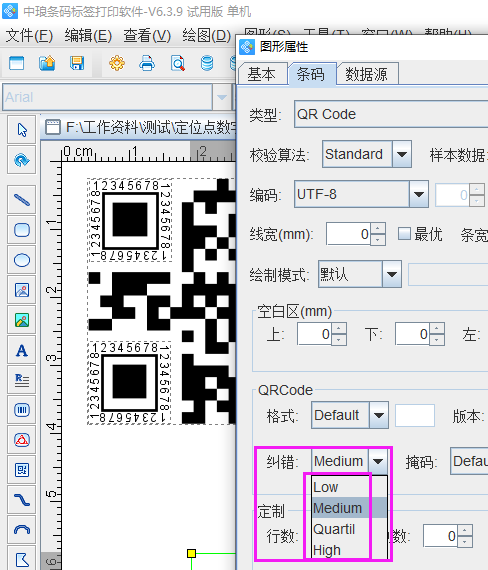This screenshot has width=488, height=570.
Task: Click the empty field next to 格式 dropdown
Action: tap(415, 415)
